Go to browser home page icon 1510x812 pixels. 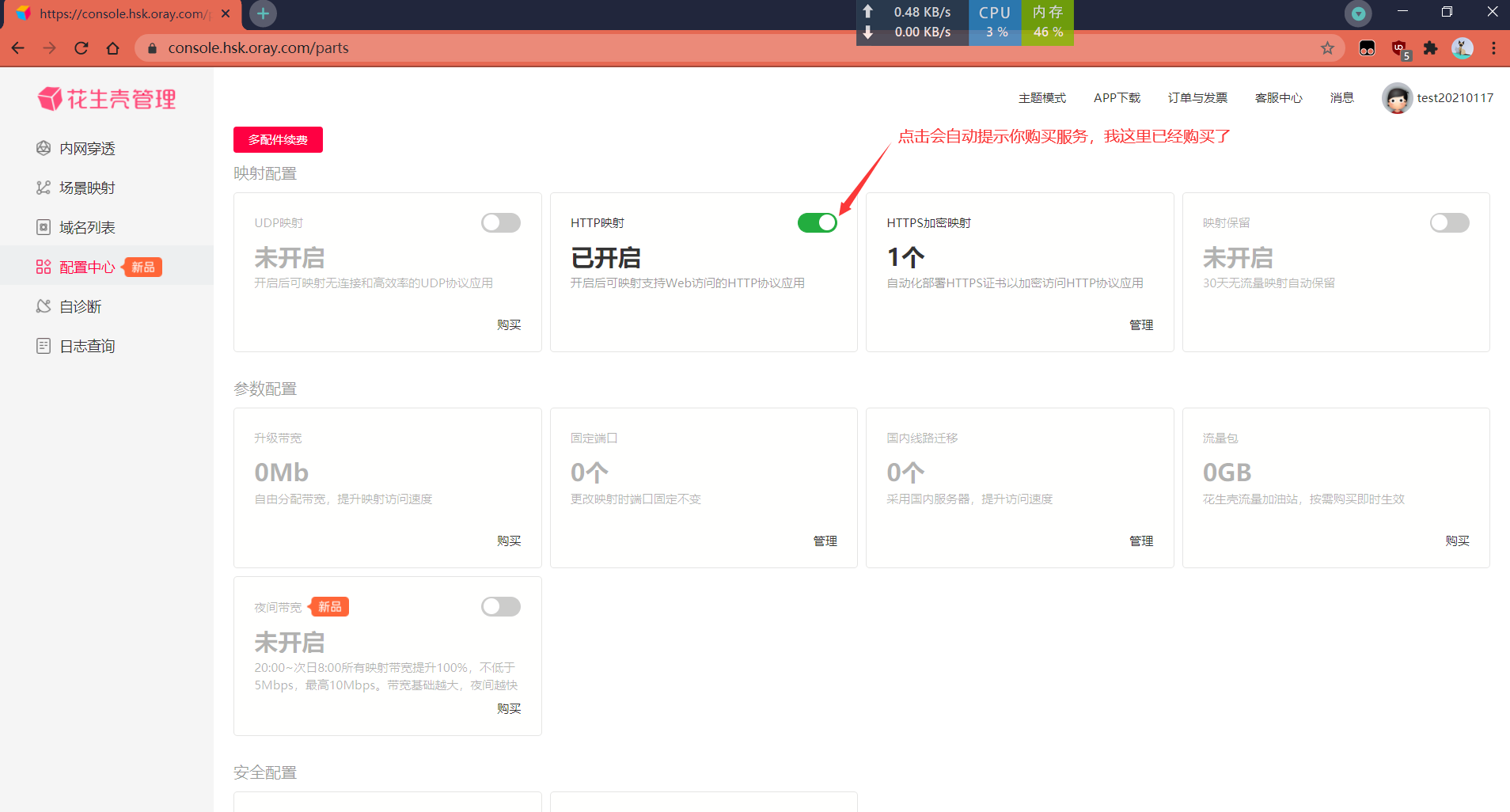[112, 48]
